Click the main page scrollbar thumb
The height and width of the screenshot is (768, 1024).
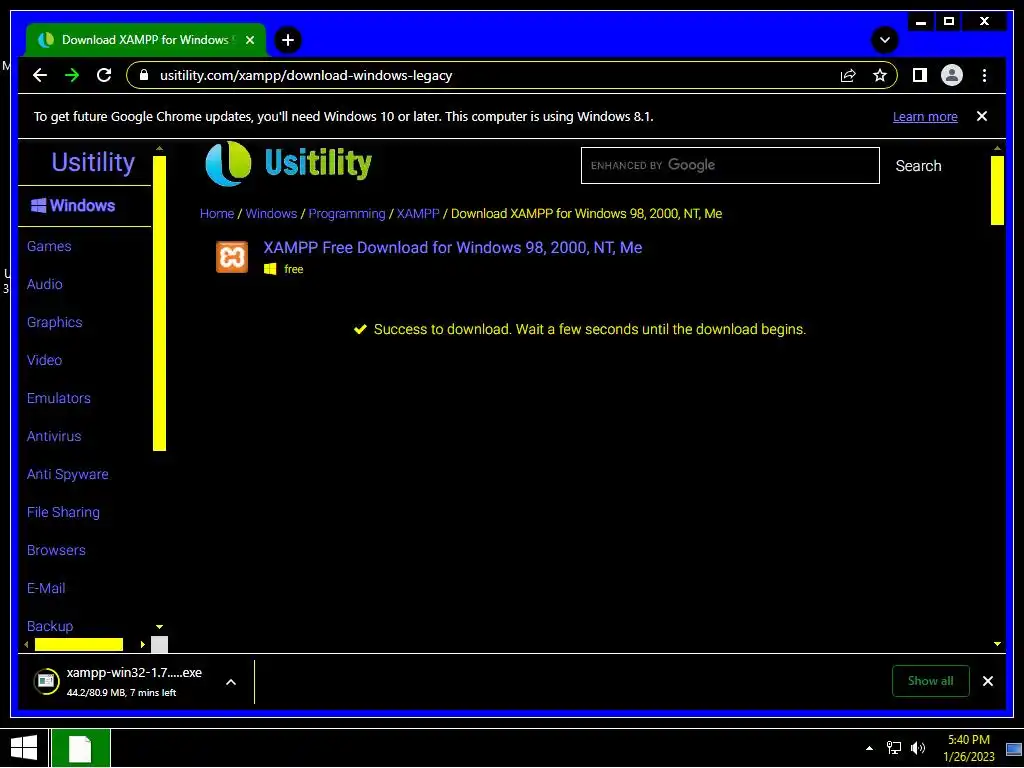tap(997, 190)
